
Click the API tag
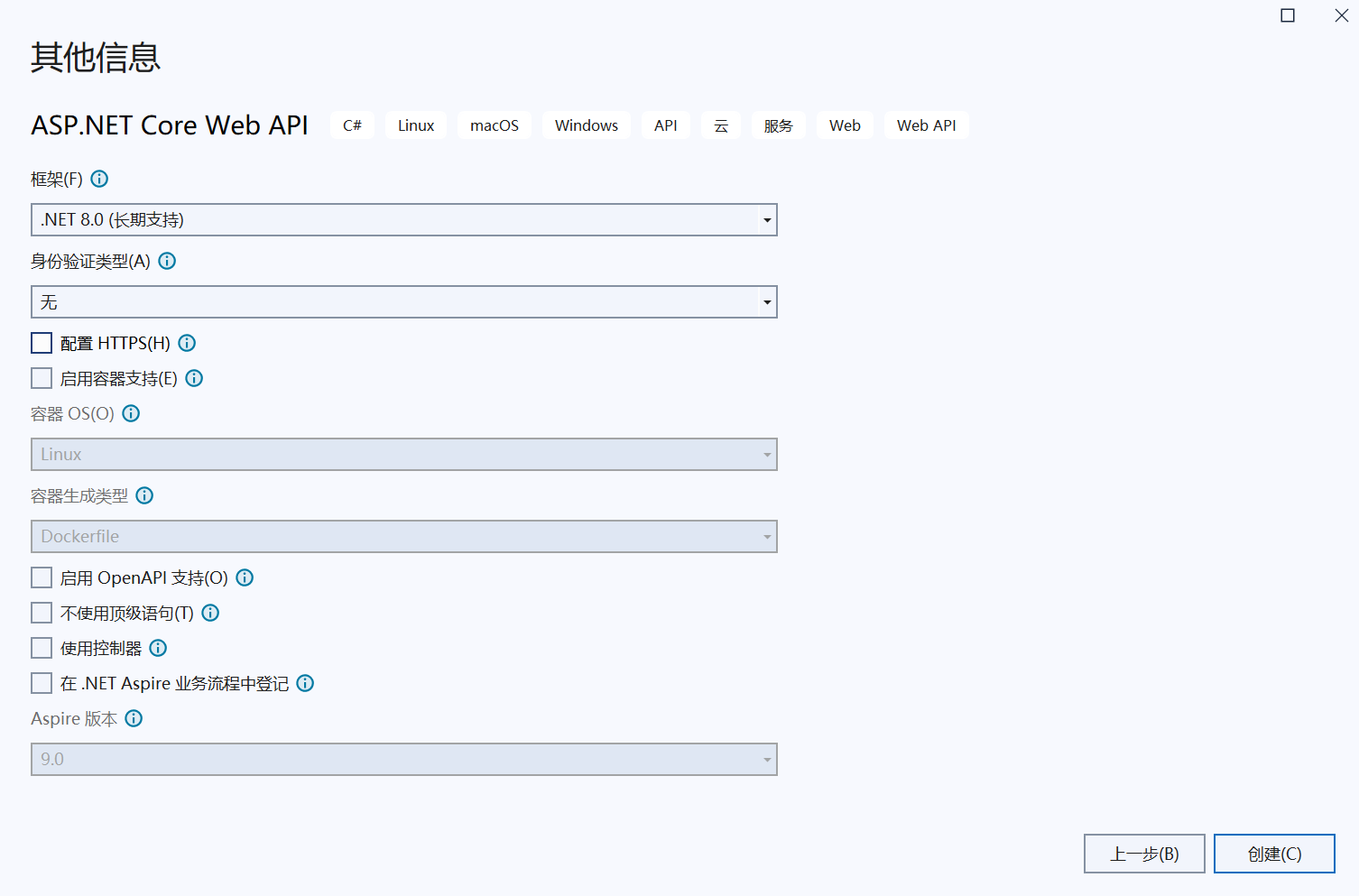tap(666, 125)
